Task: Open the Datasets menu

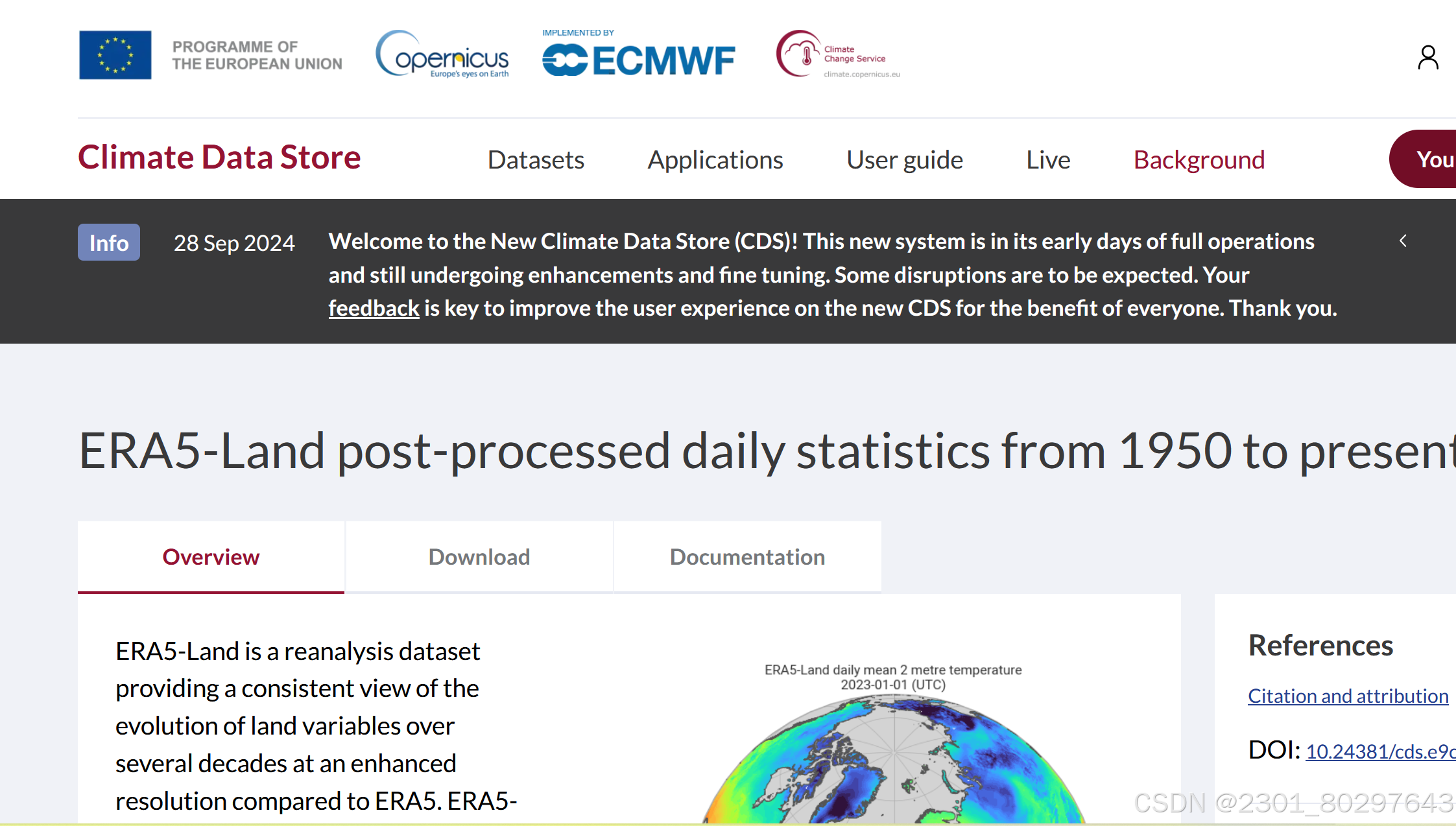Action: point(536,159)
